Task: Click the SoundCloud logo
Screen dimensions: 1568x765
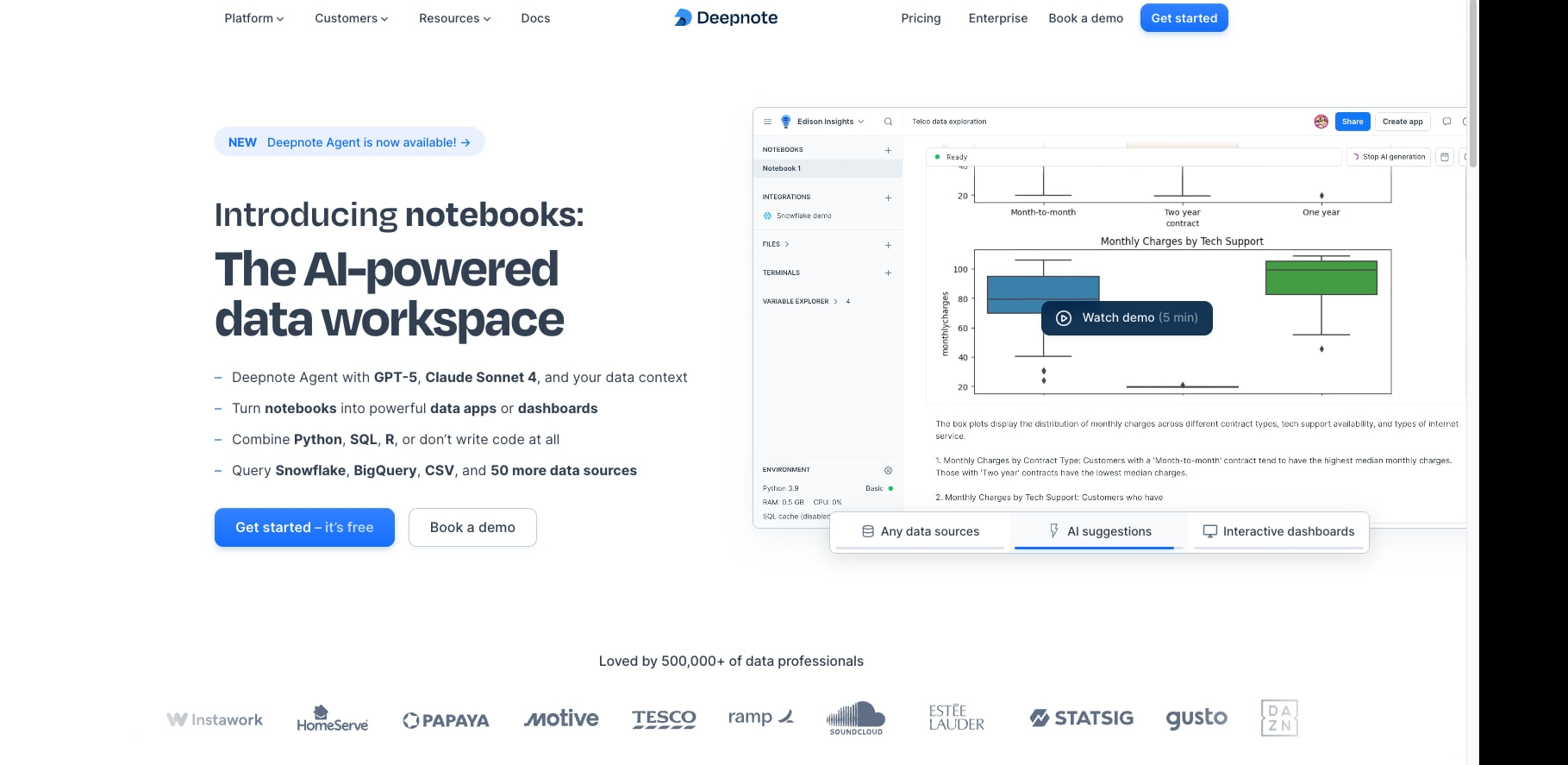Action: tap(856, 718)
